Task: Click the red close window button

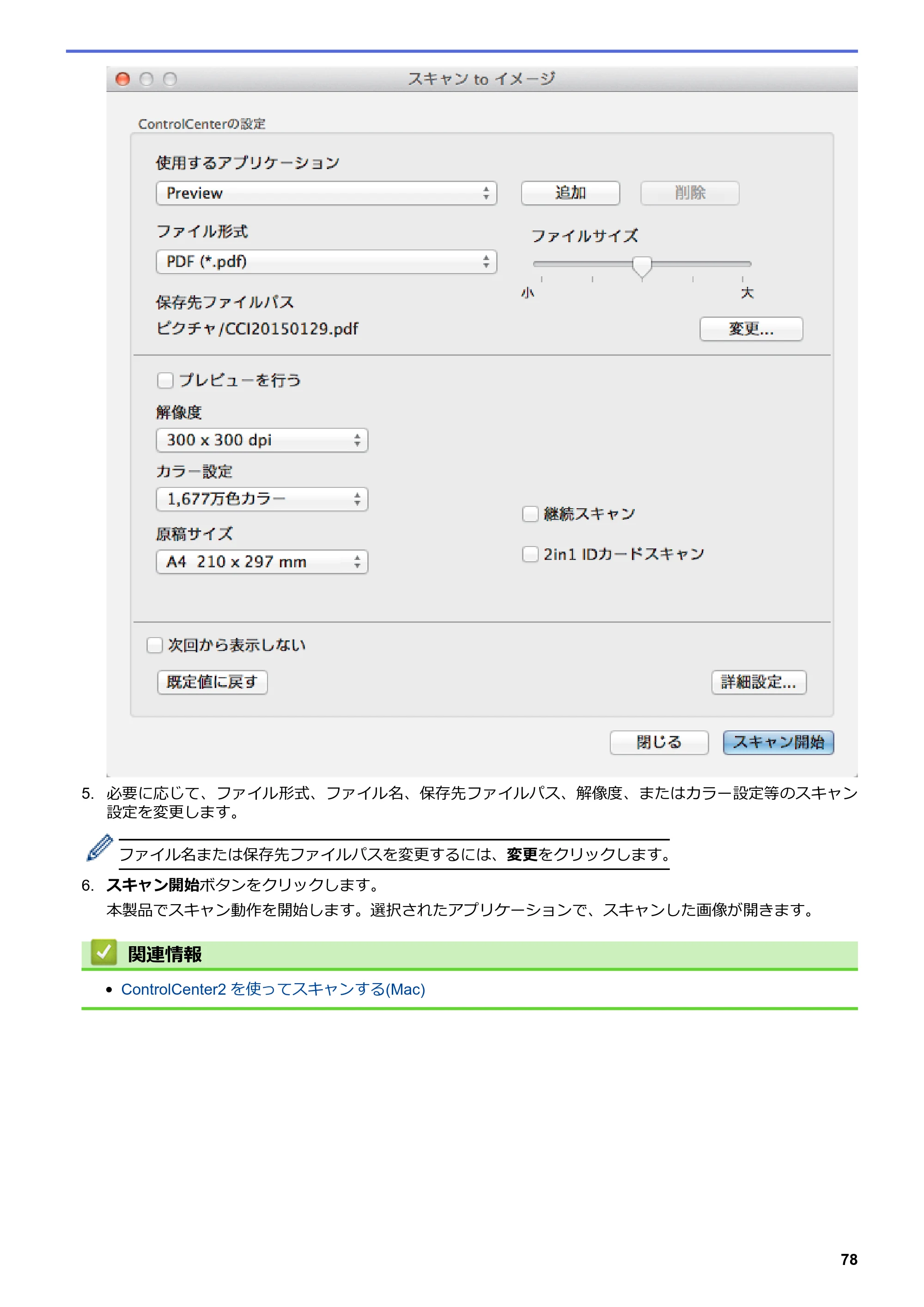Action: pyautogui.click(x=122, y=79)
